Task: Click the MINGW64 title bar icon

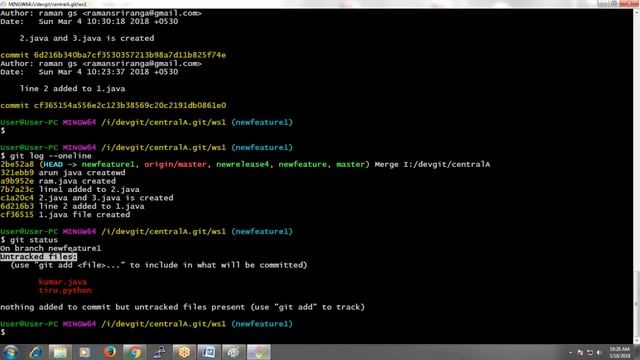Action: click(4, 4)
